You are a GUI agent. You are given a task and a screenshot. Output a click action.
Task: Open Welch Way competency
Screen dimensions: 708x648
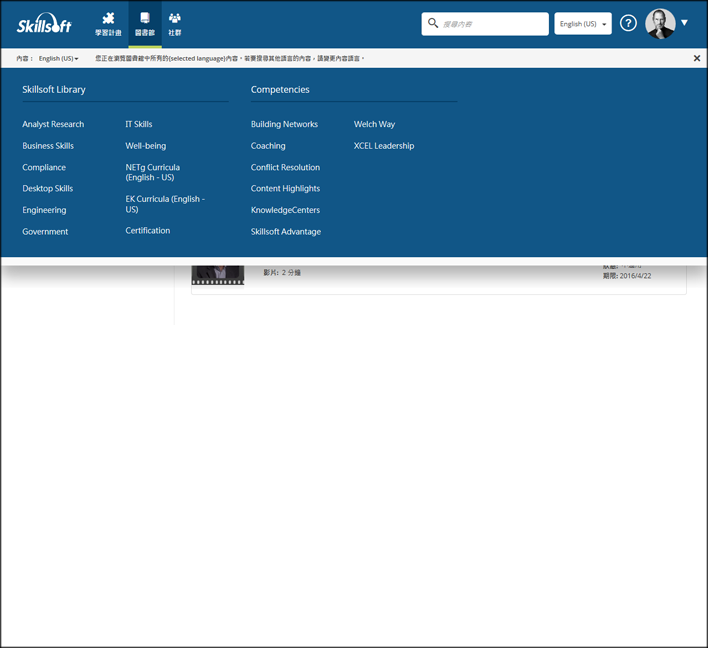point(374,124)
